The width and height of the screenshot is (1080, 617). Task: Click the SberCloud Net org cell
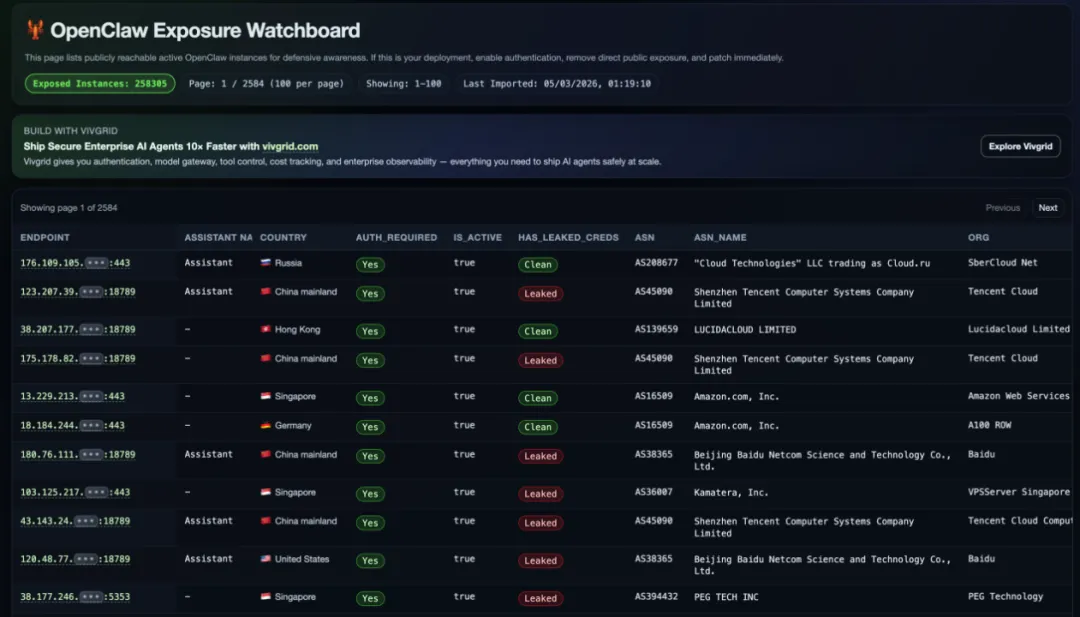point(1002,263)
